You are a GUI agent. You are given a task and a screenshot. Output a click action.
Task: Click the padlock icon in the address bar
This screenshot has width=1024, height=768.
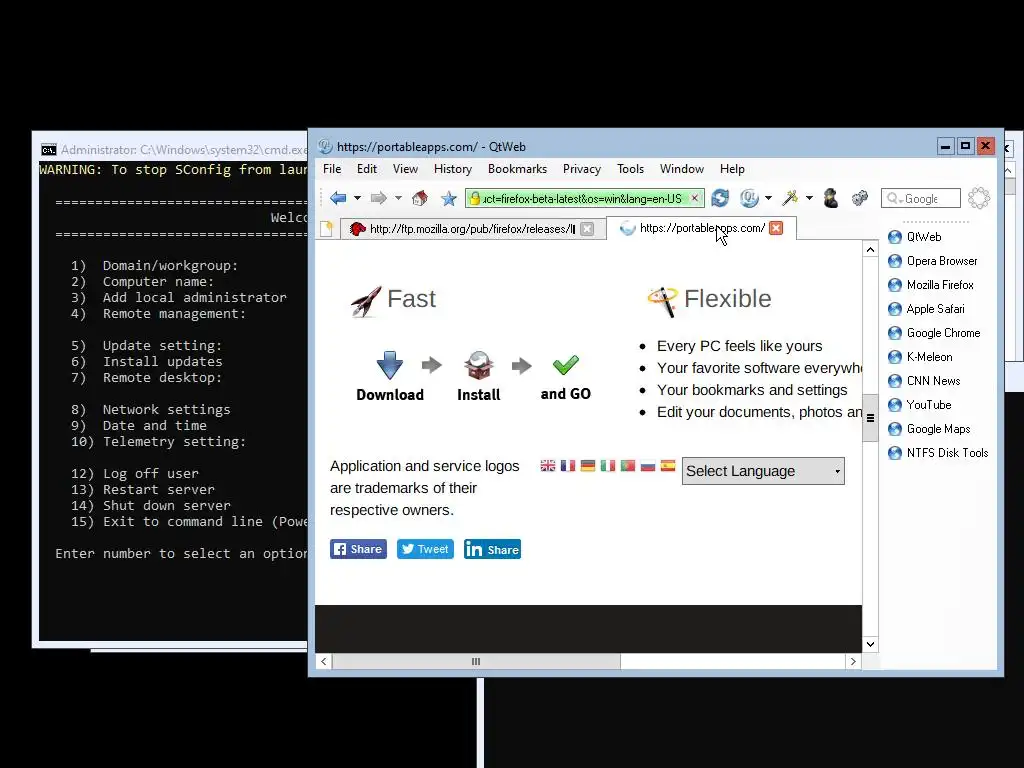click(x=475, y=198)
